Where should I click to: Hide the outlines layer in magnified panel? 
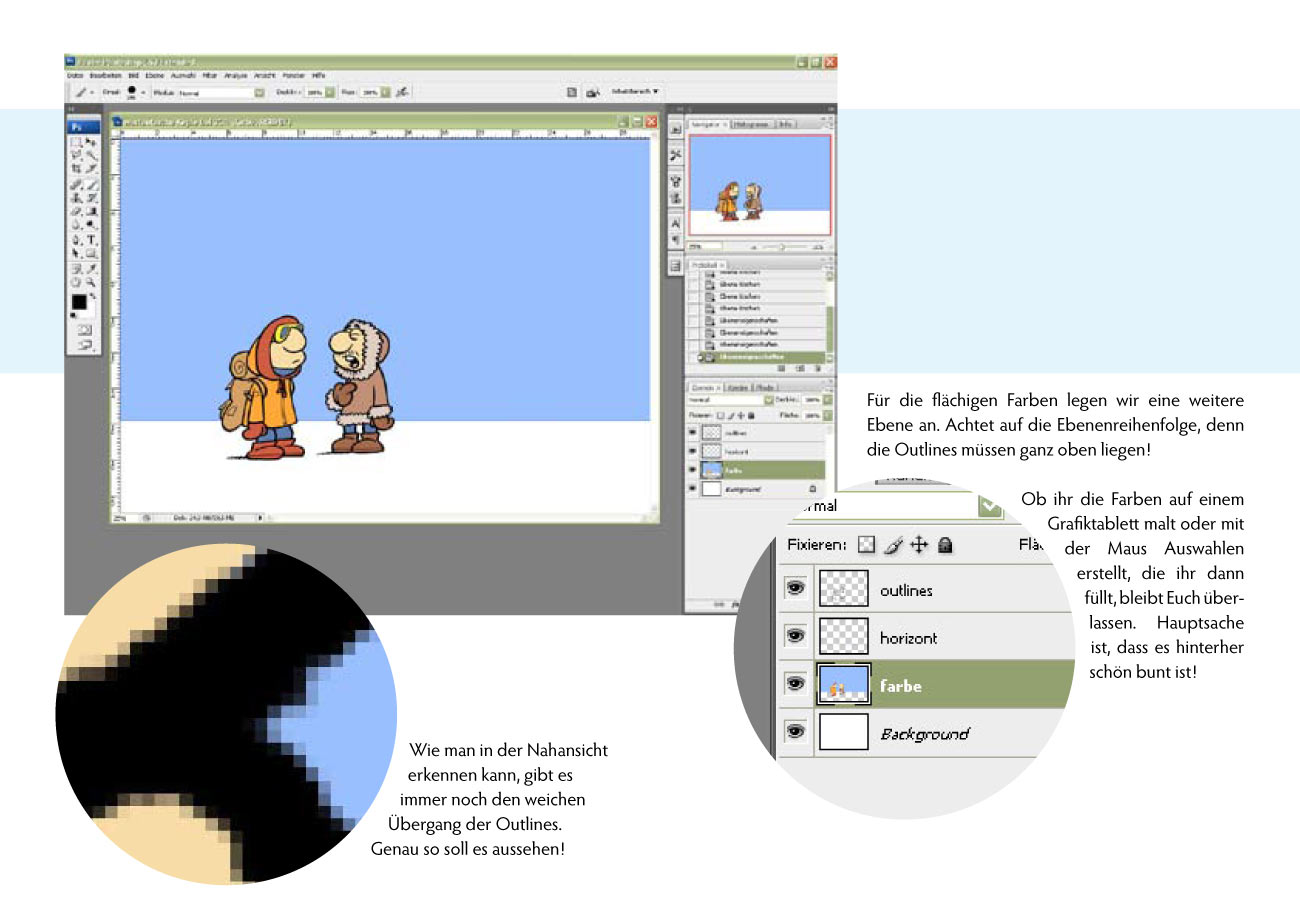point(796,590)
